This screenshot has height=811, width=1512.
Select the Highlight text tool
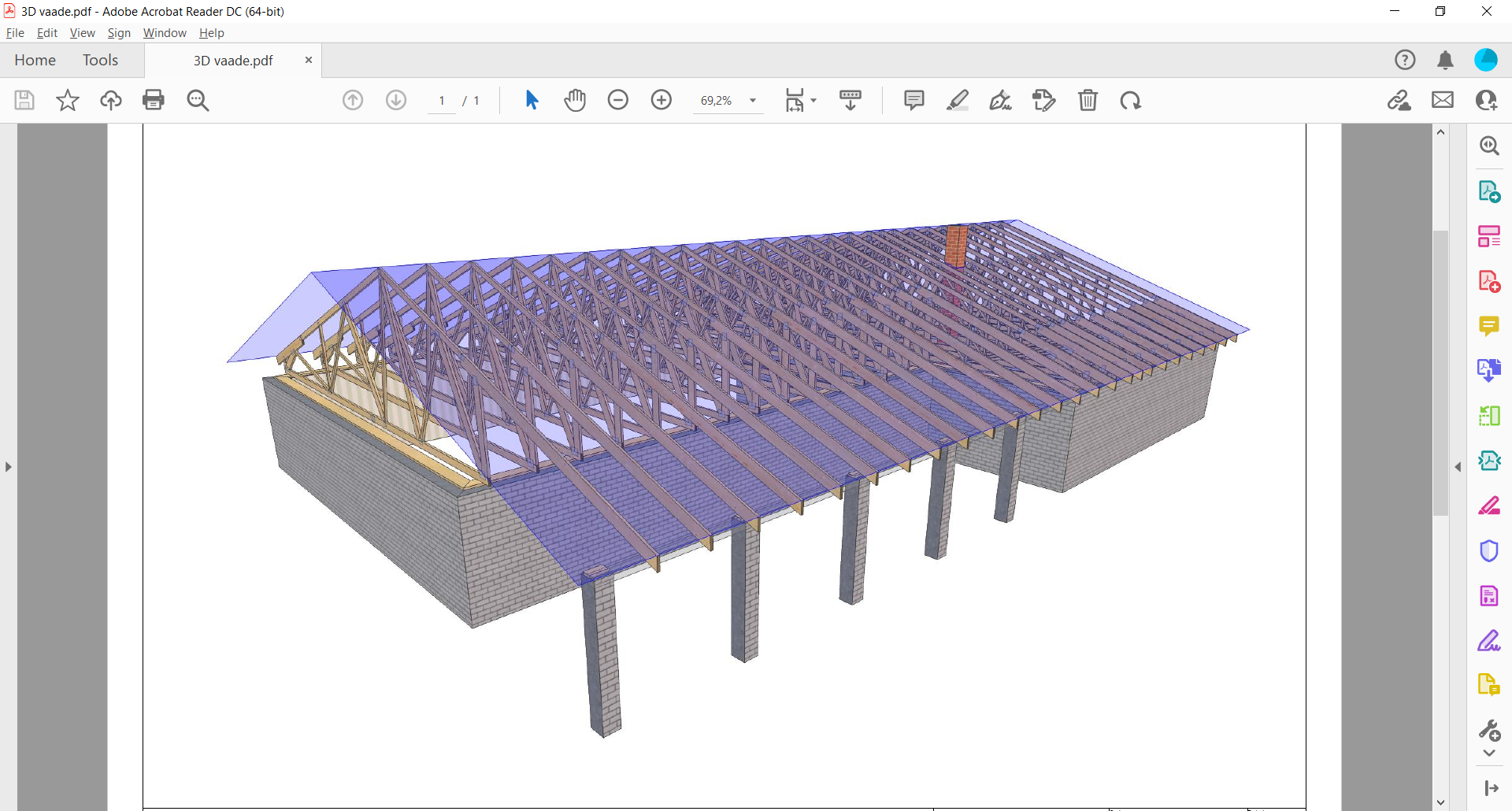pyautogui.click(x=957, y=100)
